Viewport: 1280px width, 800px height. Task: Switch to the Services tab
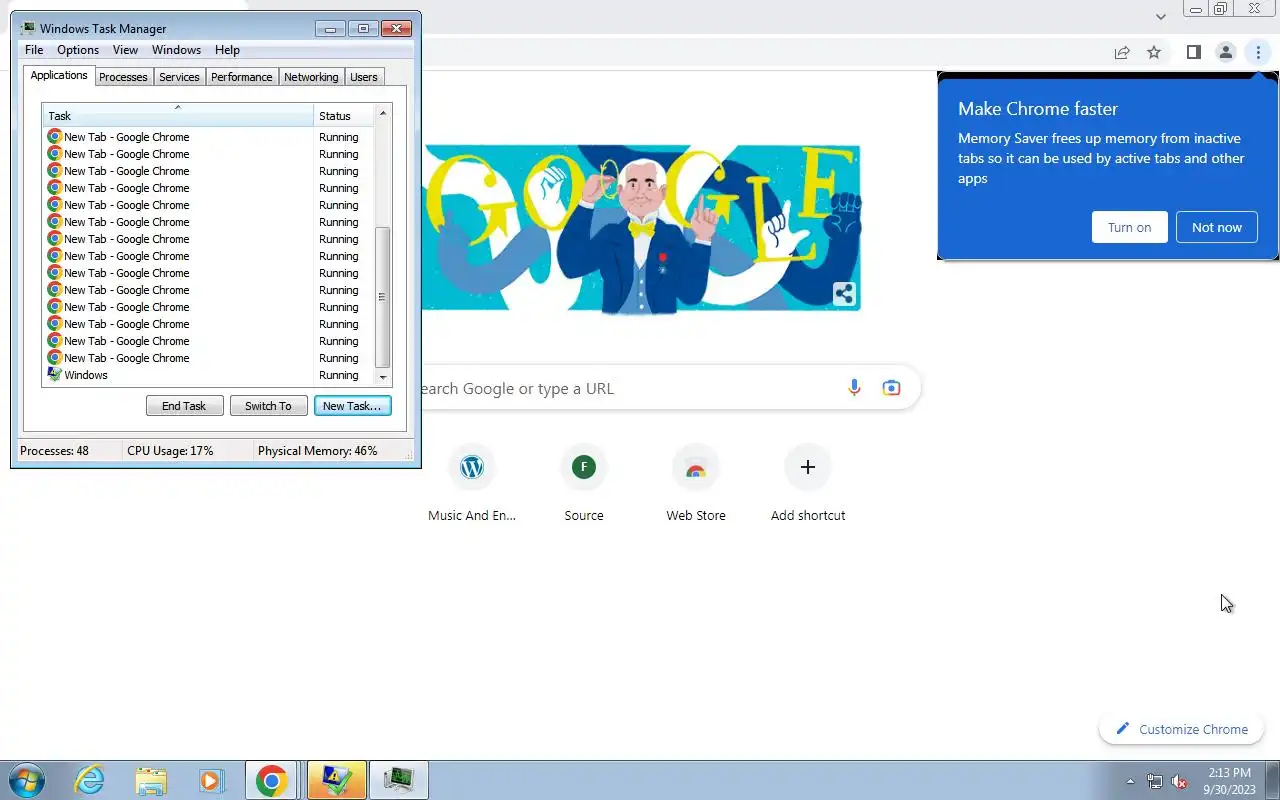tap(179, 77)
